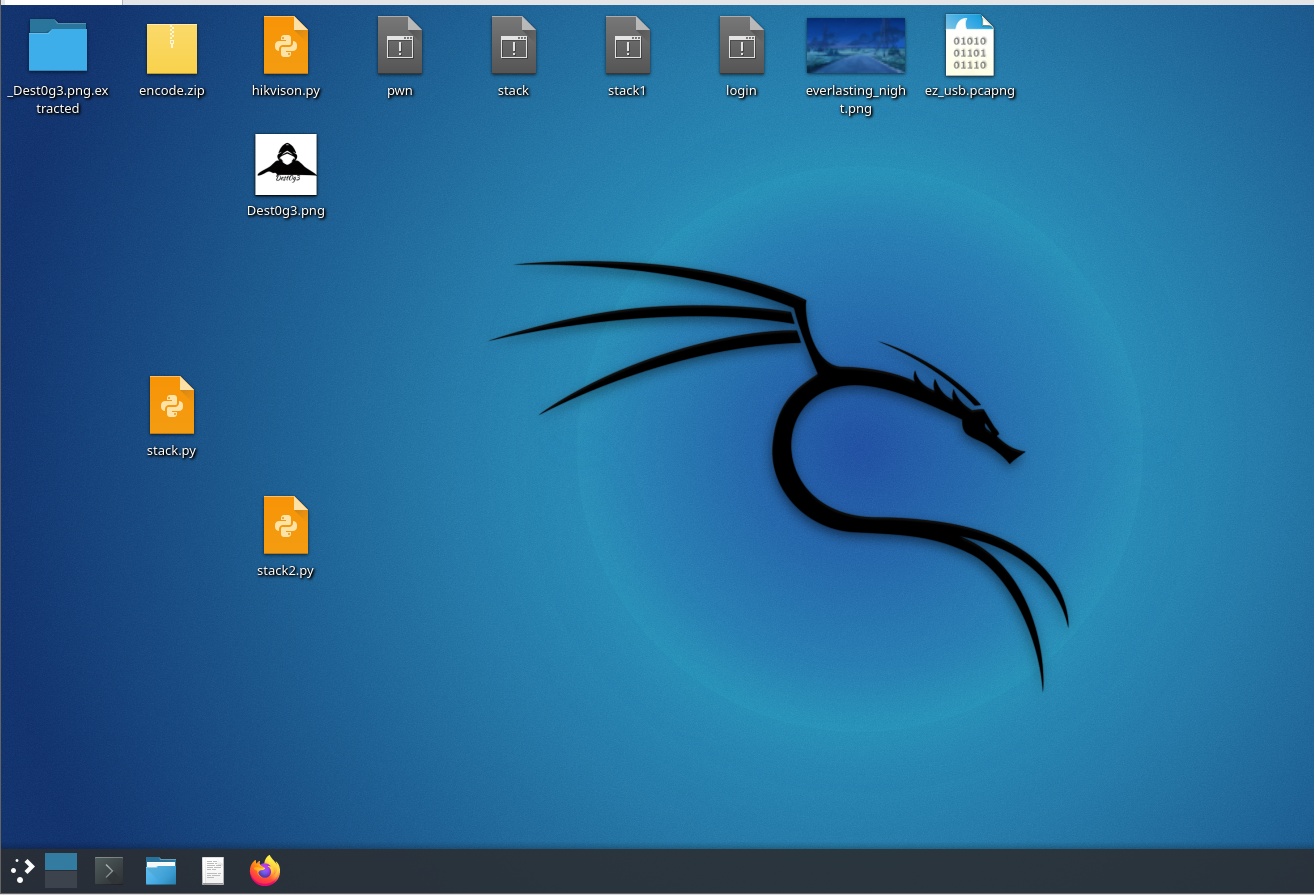Select the login executable icon
The image size is (1314, 895).
coord(742,45)
